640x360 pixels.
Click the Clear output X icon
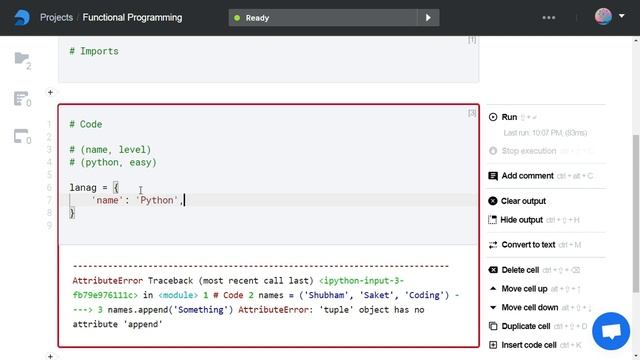493,201
